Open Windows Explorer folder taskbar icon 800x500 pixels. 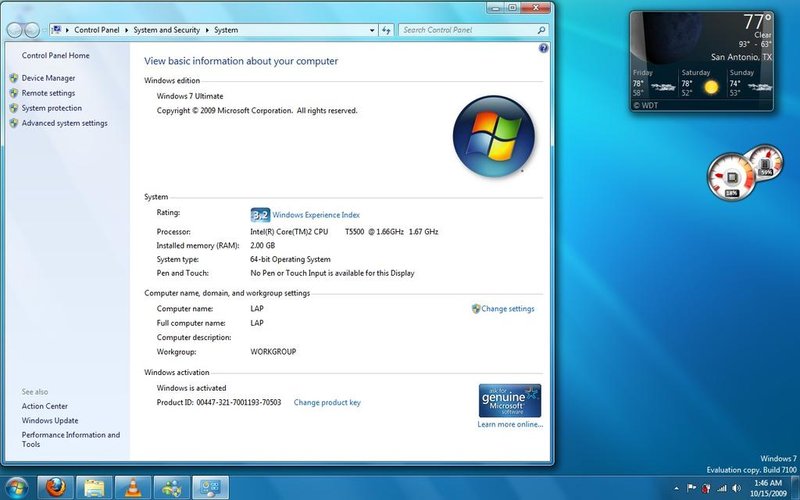94,488
